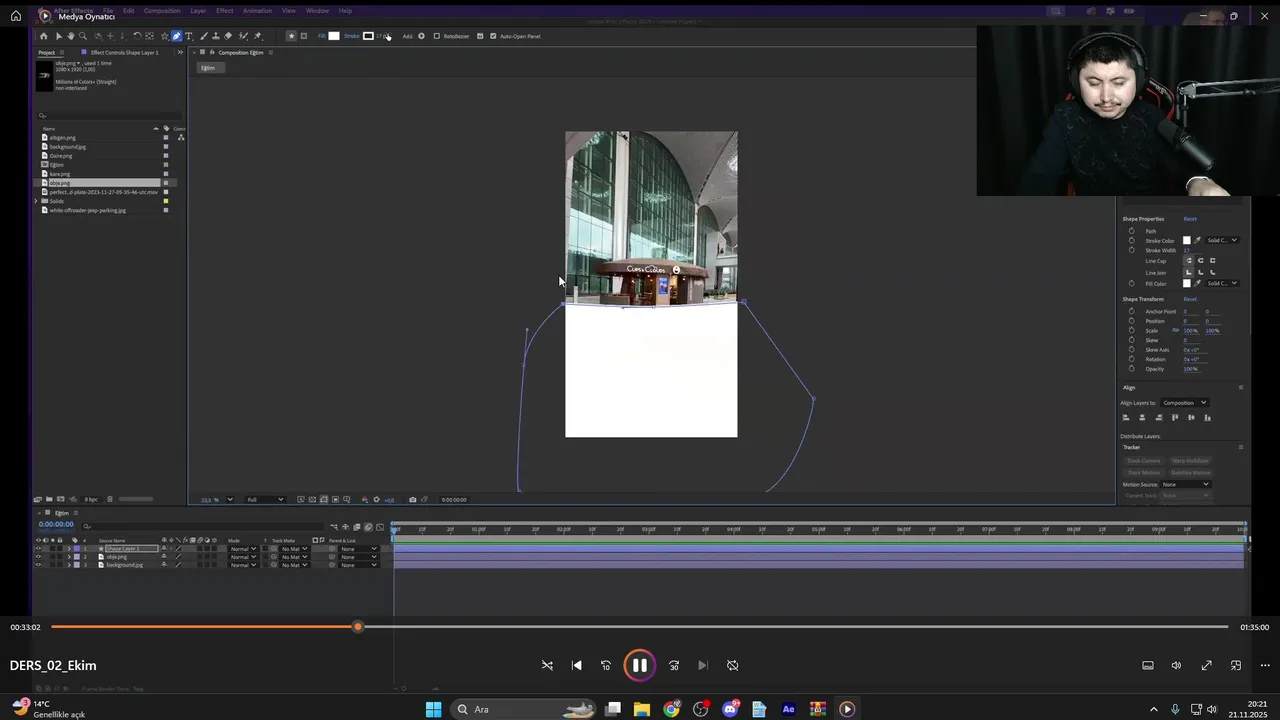Open After Effects from the taskbar
Image resolution: width=1280 pixels, height=720 pixels.
pyautogui.click(x=788, y=709)
